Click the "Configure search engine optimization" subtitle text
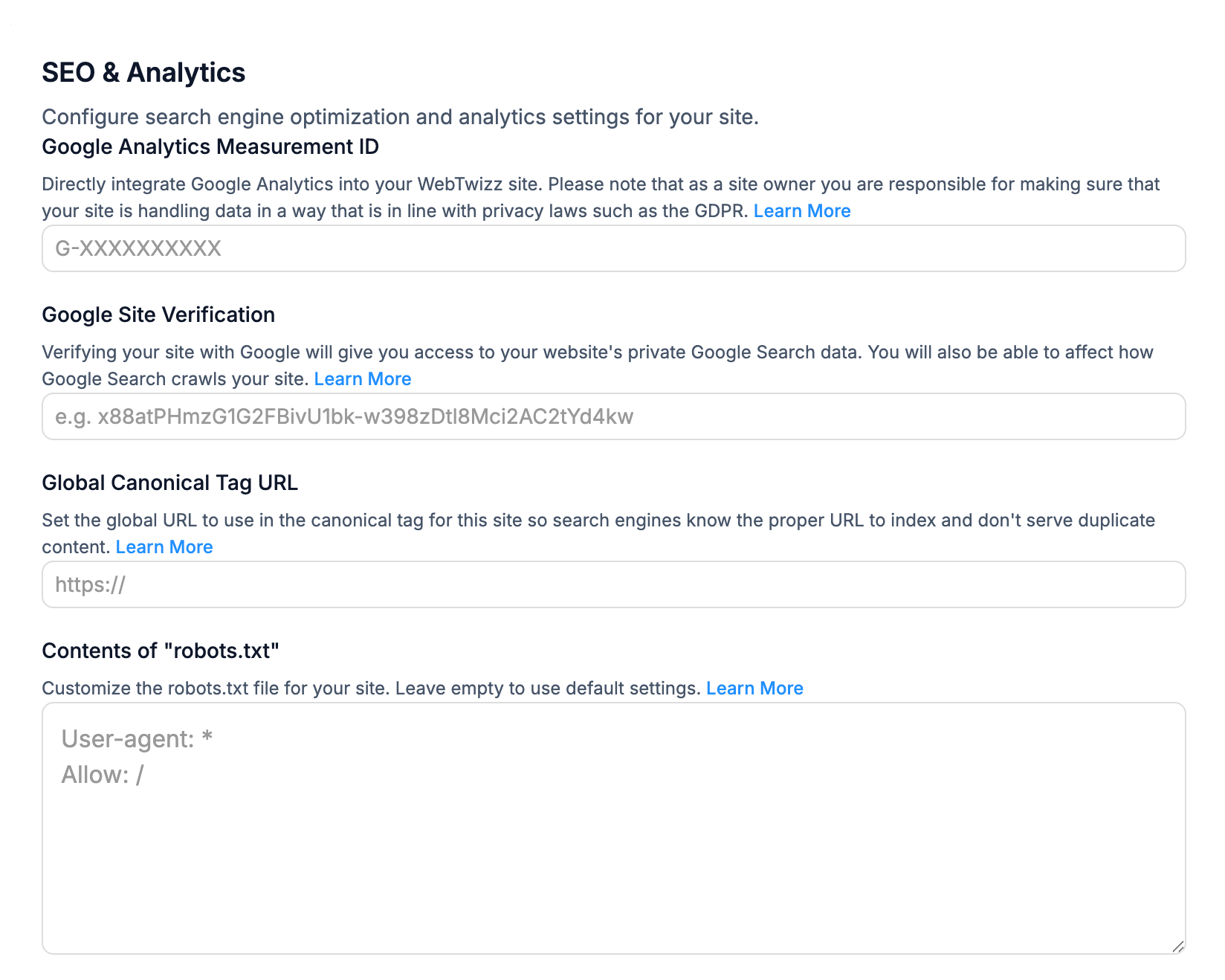The width and height of the screenshot is (1225, 980). (x=400, y=117)
